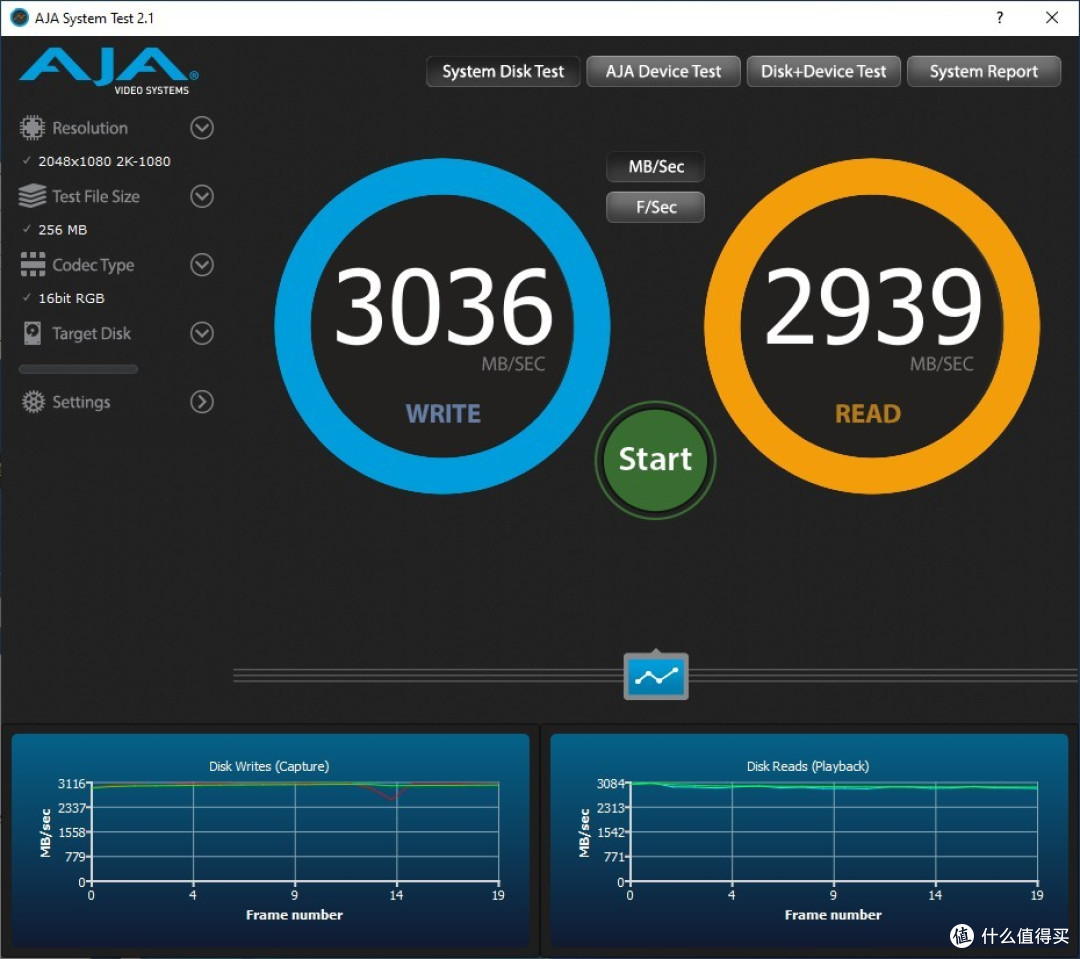Select the 16bit RGB codec entry
This screenshot has width=1080, height=959.
click(72, 298)
